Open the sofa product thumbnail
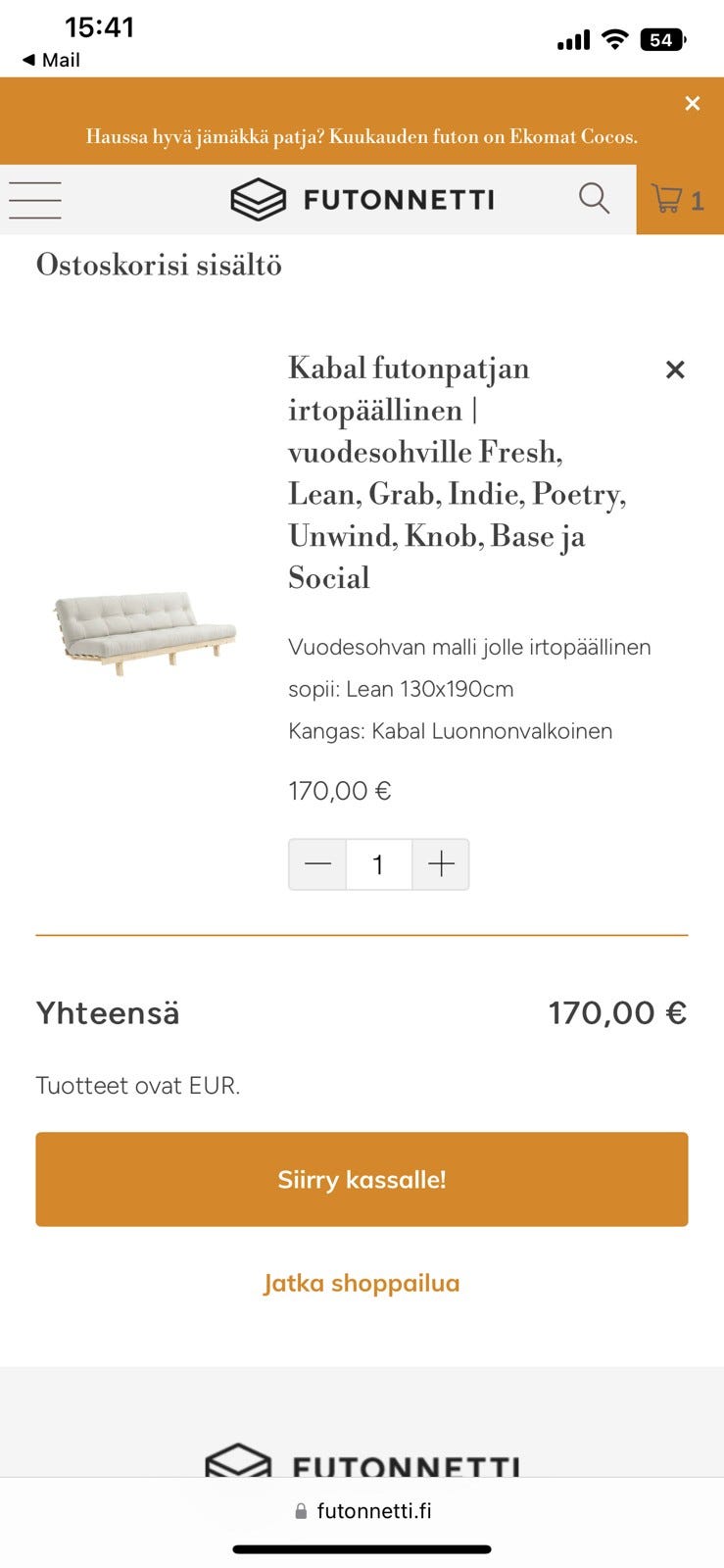This screenshot has width=724, height=1568. click(x=145, y=630)
